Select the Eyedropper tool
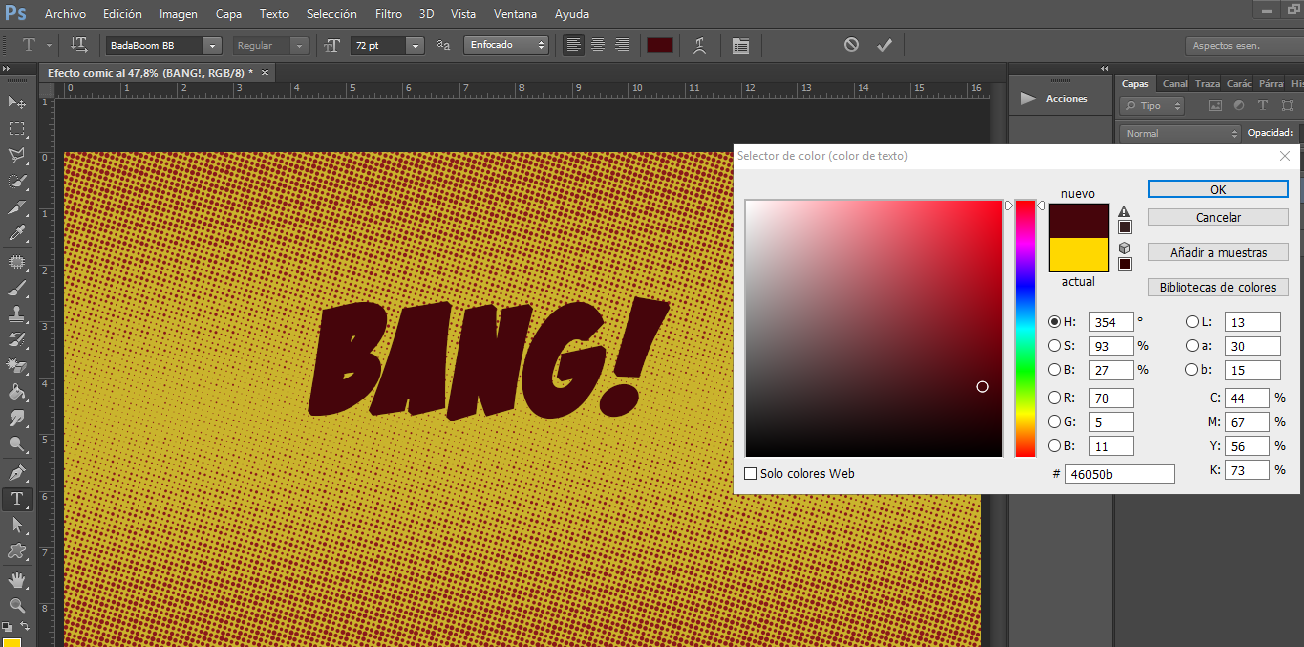 click(x=17, y=234)
